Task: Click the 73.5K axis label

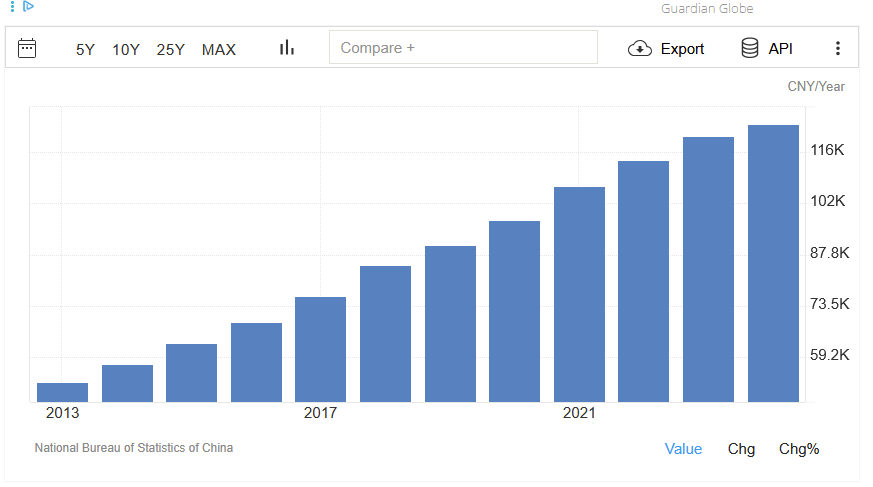Action: 830,304
